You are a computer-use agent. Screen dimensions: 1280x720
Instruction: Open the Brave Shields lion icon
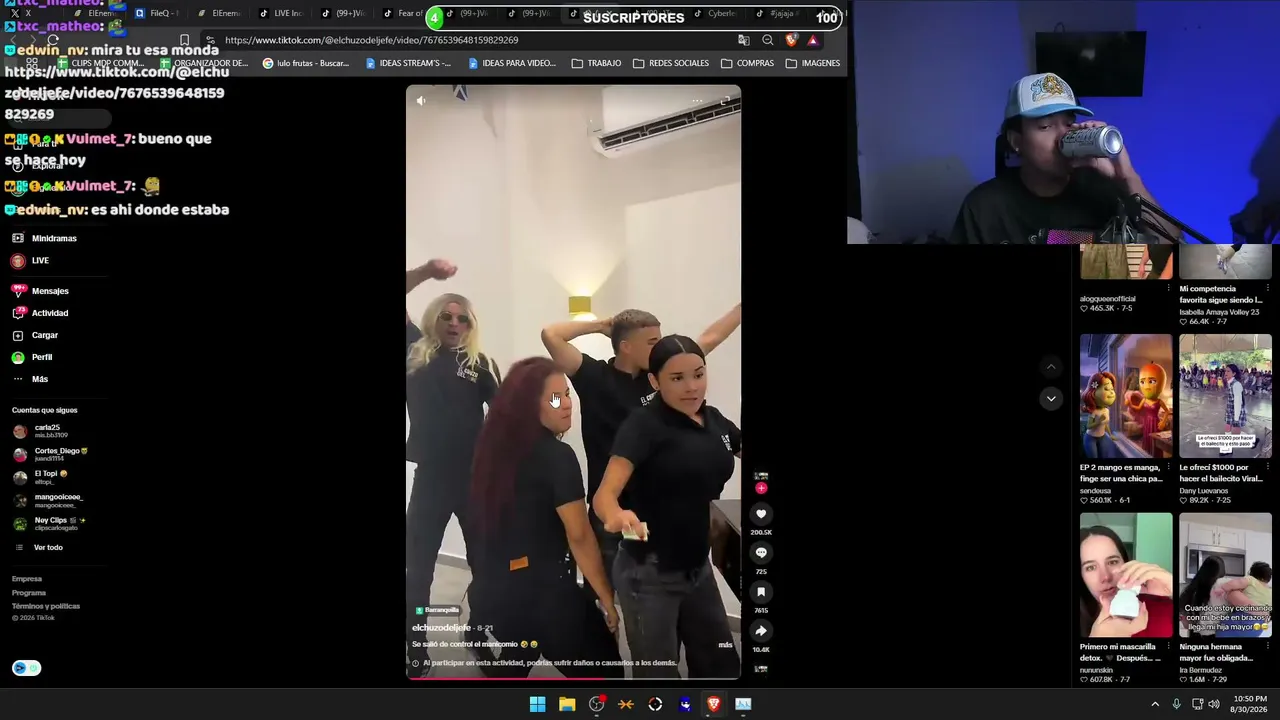[x=791, y=40]
